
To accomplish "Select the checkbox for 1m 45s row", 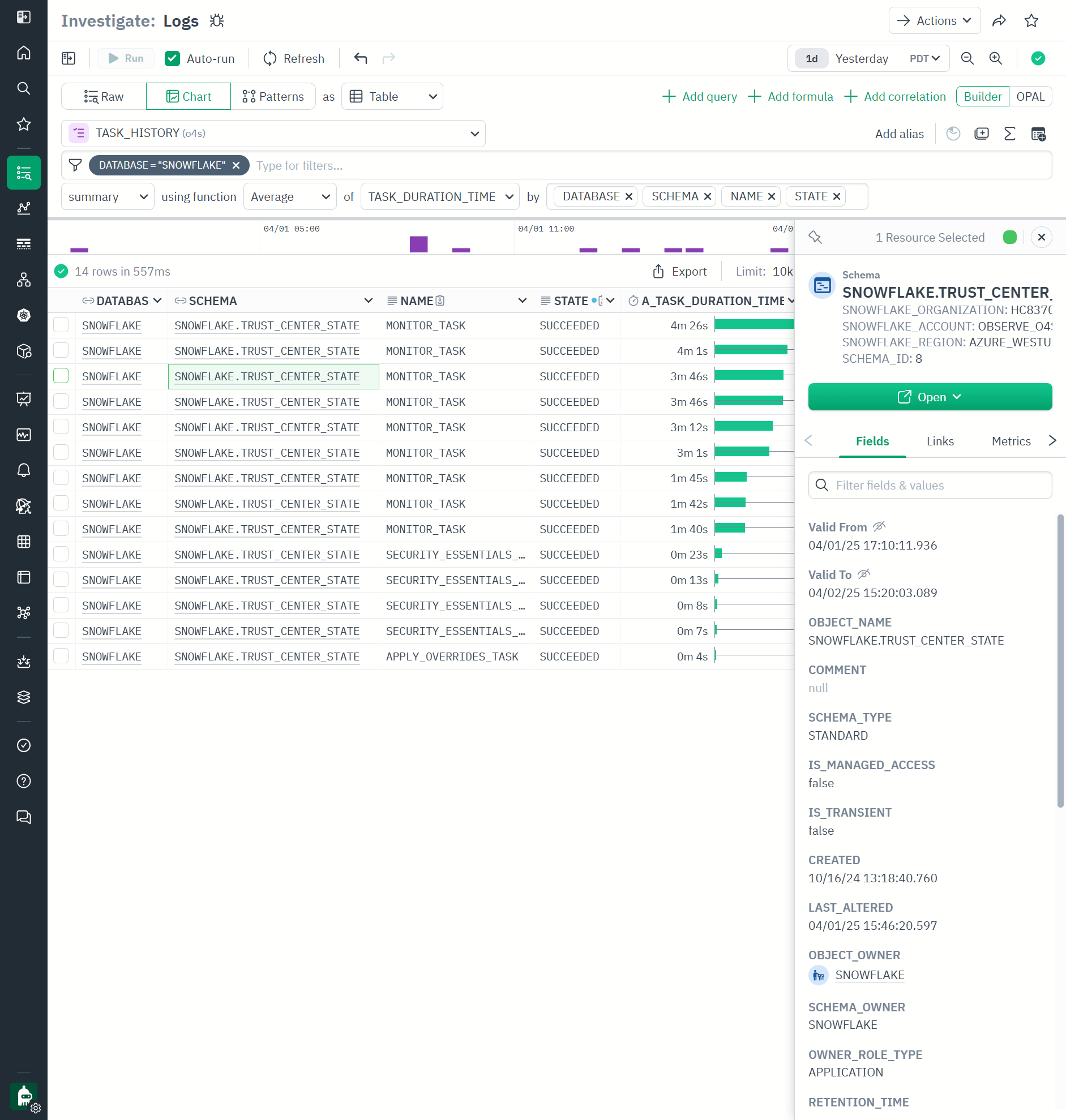I will (61, 478).
